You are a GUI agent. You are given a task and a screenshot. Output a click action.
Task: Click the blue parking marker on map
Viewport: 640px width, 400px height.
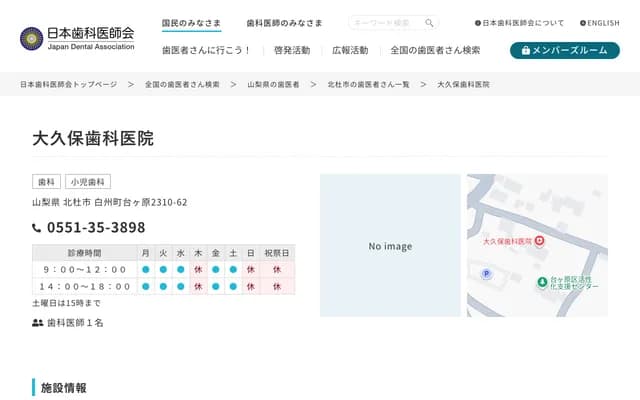487,274
